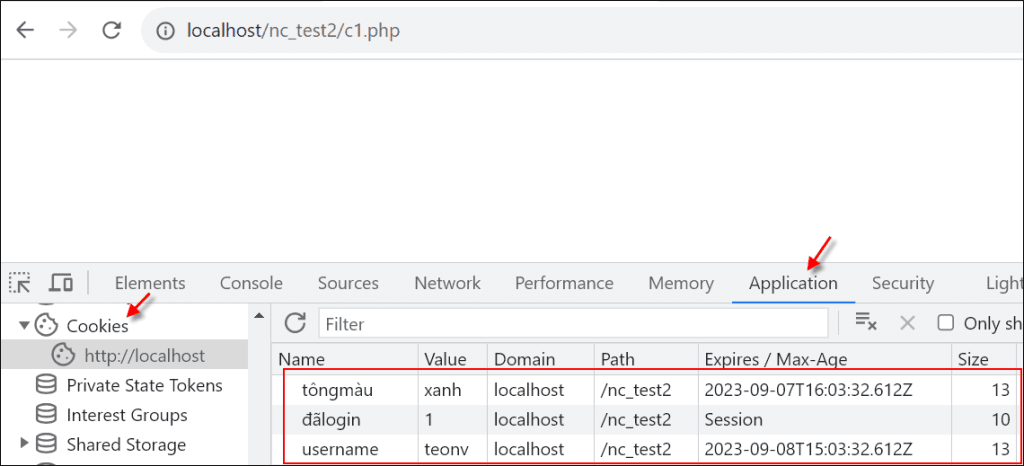1024x466 pixels.
Task: Expand the Shared Storage tree node
Action: coord(24,443)
